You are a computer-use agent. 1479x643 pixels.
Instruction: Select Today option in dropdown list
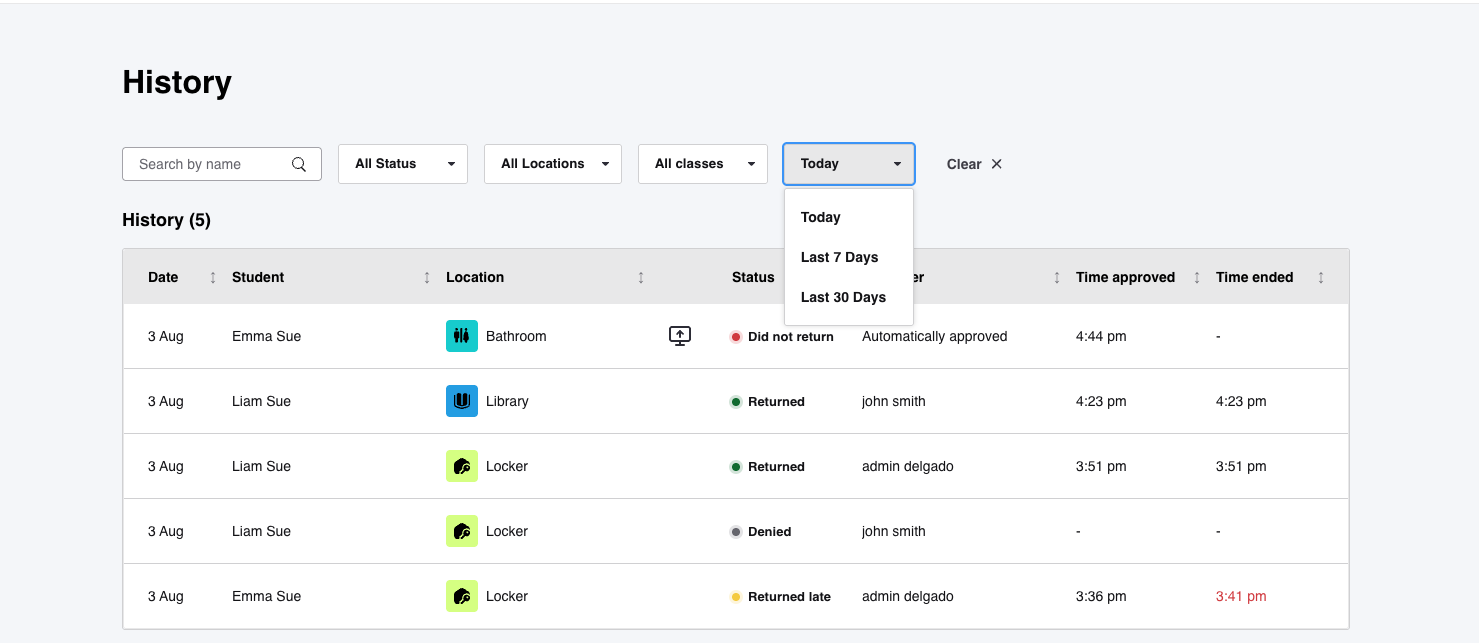(849, 217)
